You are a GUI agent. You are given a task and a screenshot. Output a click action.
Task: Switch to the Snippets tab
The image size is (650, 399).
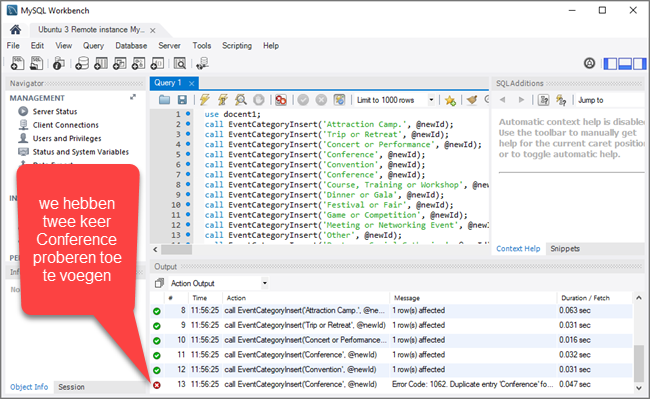click(x=565, y=249)
